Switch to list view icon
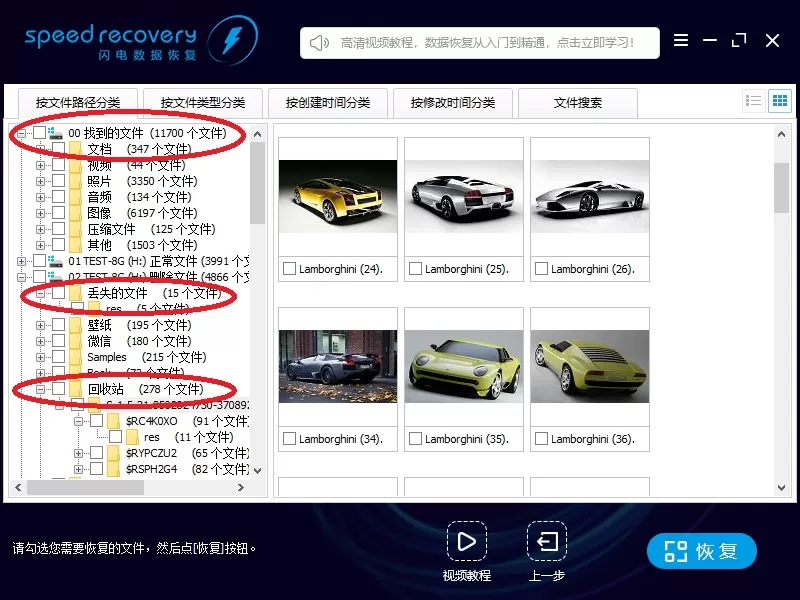The width and height of the screenshot is (800, 600). (753, 101)
